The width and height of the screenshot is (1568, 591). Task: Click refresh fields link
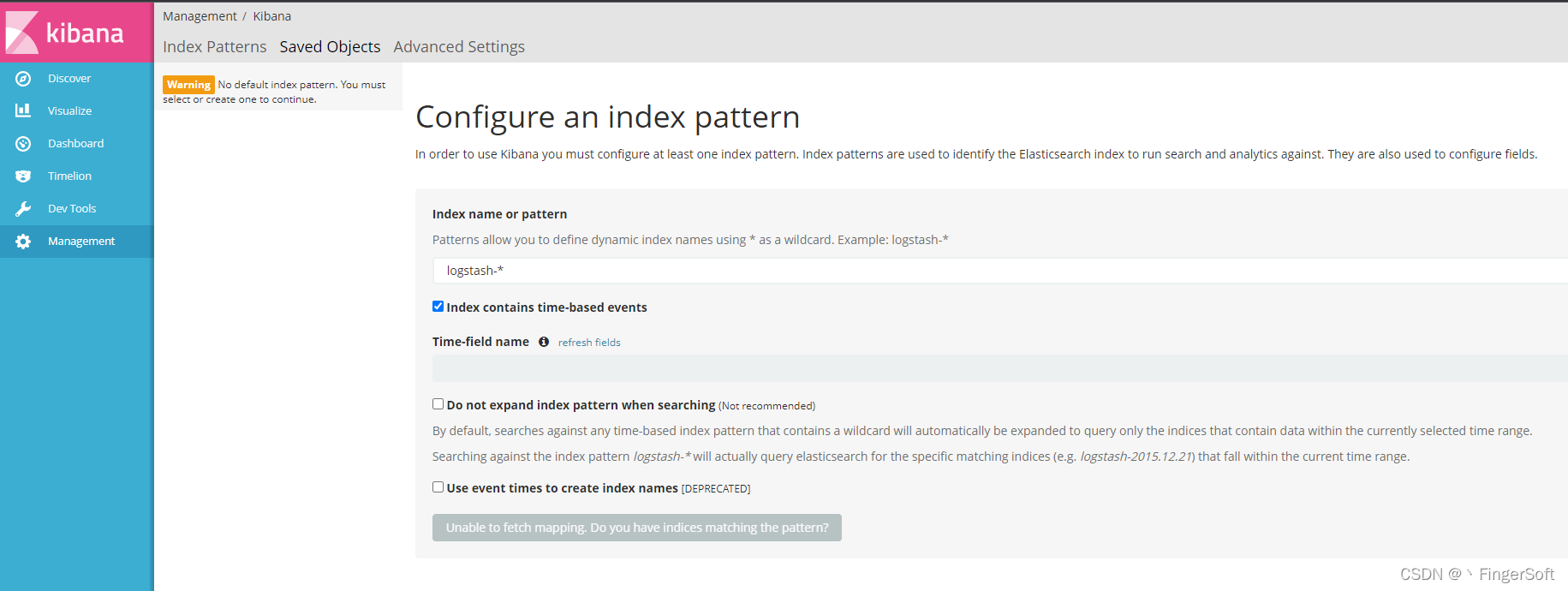point(589,343)
